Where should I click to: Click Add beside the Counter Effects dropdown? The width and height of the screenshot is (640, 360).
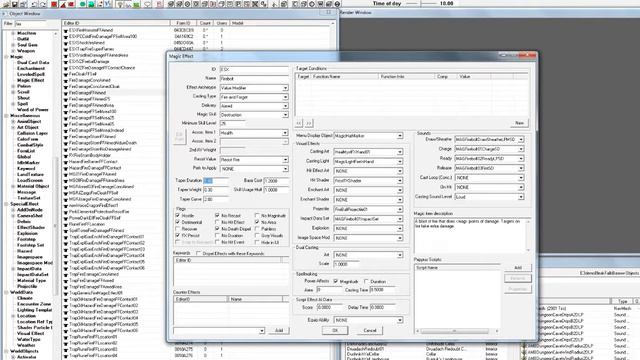[x=279, y=330]
